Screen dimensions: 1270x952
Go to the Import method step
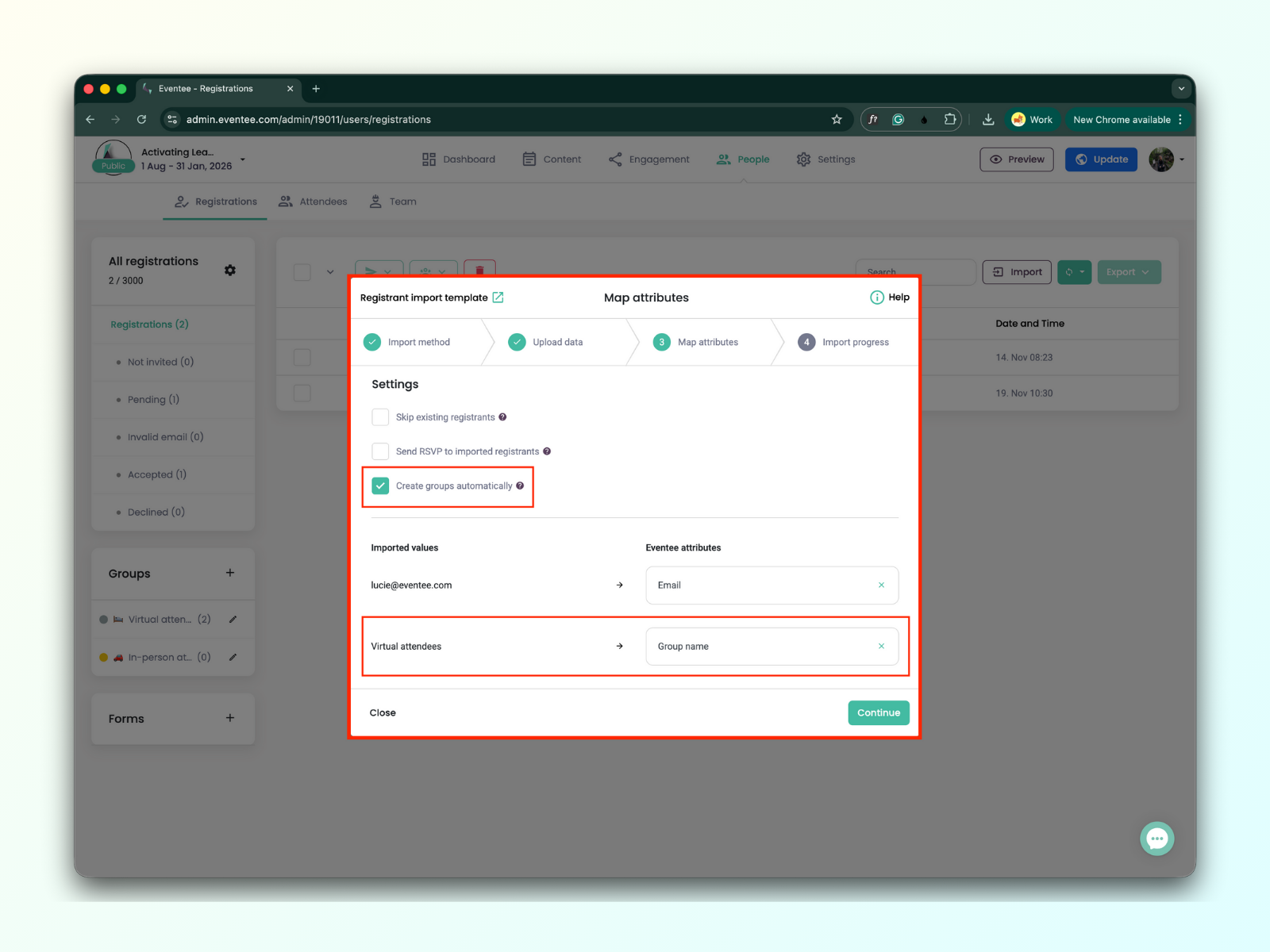(x=407, y=342)
